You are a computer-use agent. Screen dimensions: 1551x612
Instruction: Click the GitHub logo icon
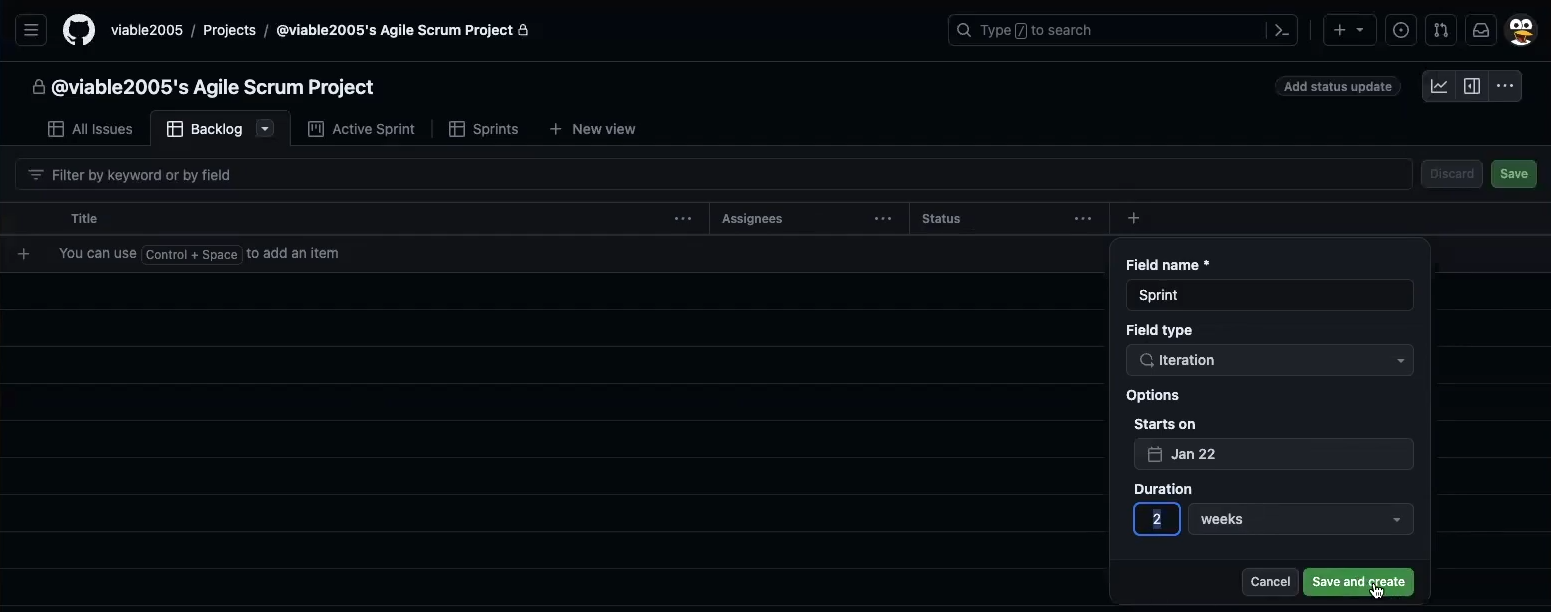point(79,30)
